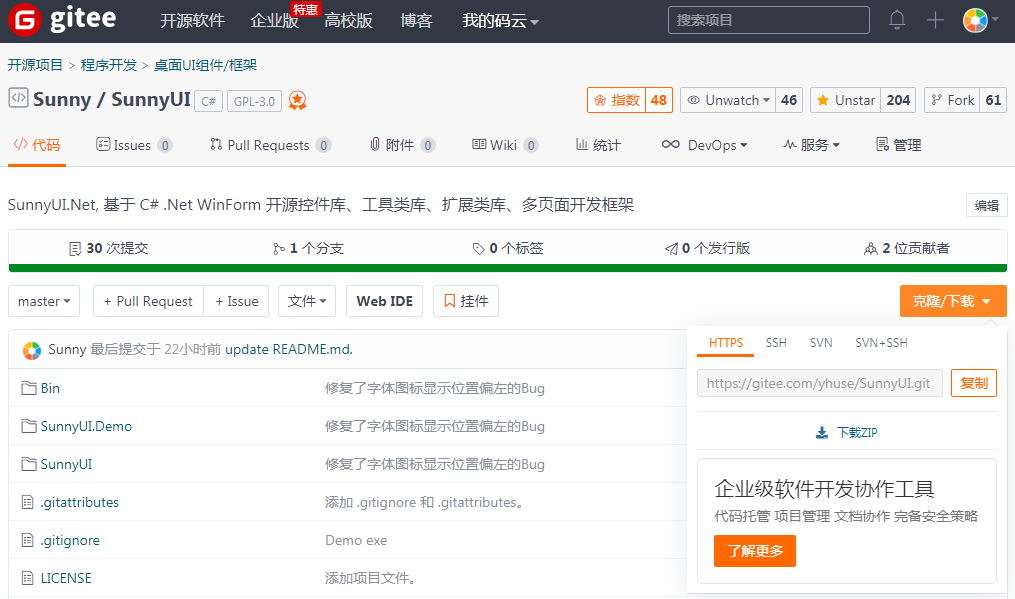Click the 企业版 nav link
The image size is (1015, 599).
(274, 21)
